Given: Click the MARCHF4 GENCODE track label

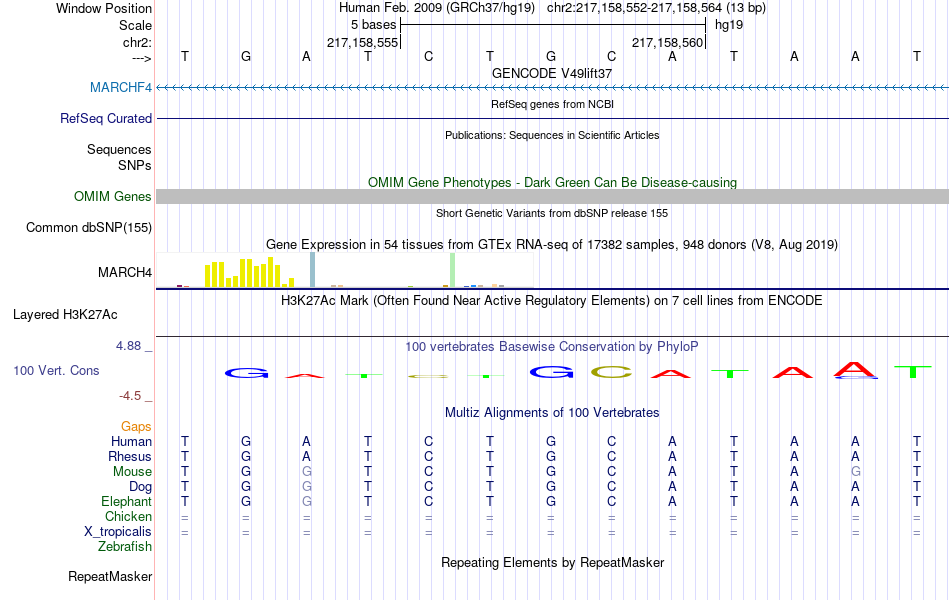Looking at the screenshot, I should point(121,87).
